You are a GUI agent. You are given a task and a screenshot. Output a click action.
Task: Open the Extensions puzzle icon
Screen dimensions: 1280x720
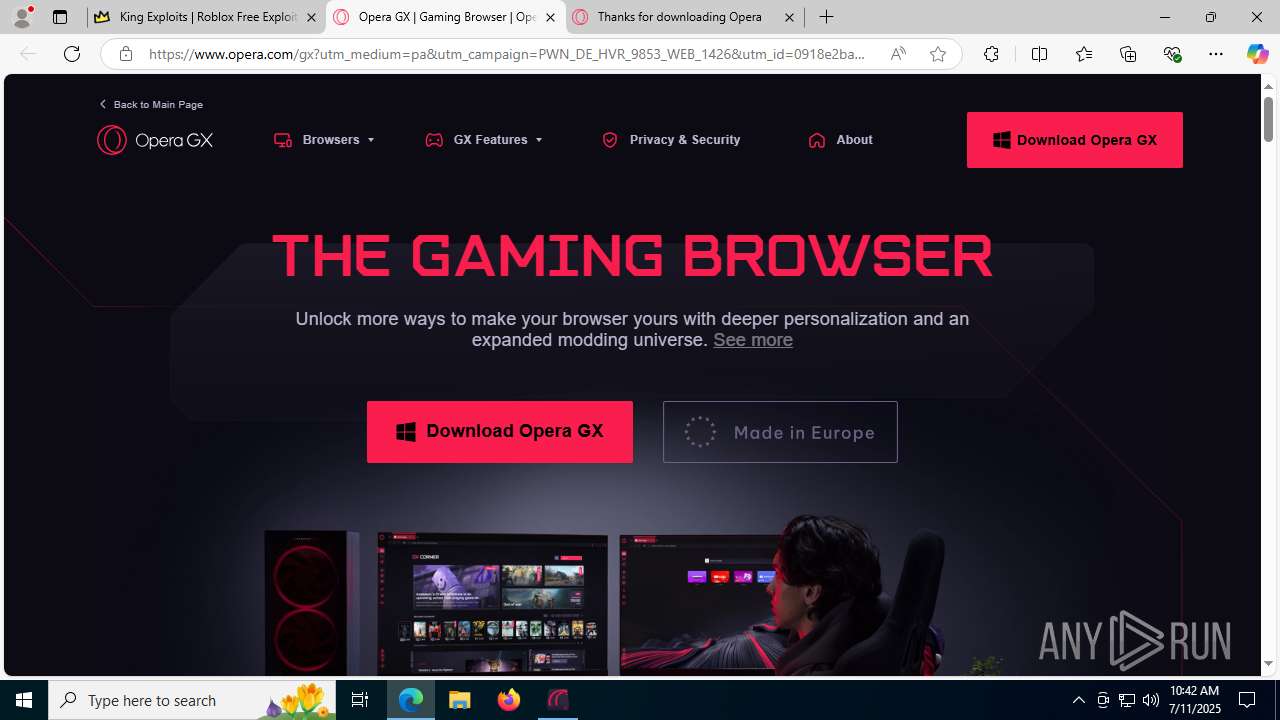click(991, 54)
